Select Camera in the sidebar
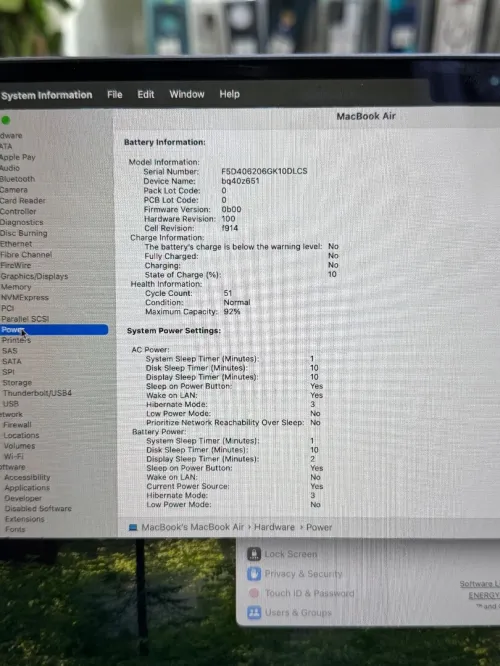Viewport: 500px width, 666px height. (x=14, y=190)
